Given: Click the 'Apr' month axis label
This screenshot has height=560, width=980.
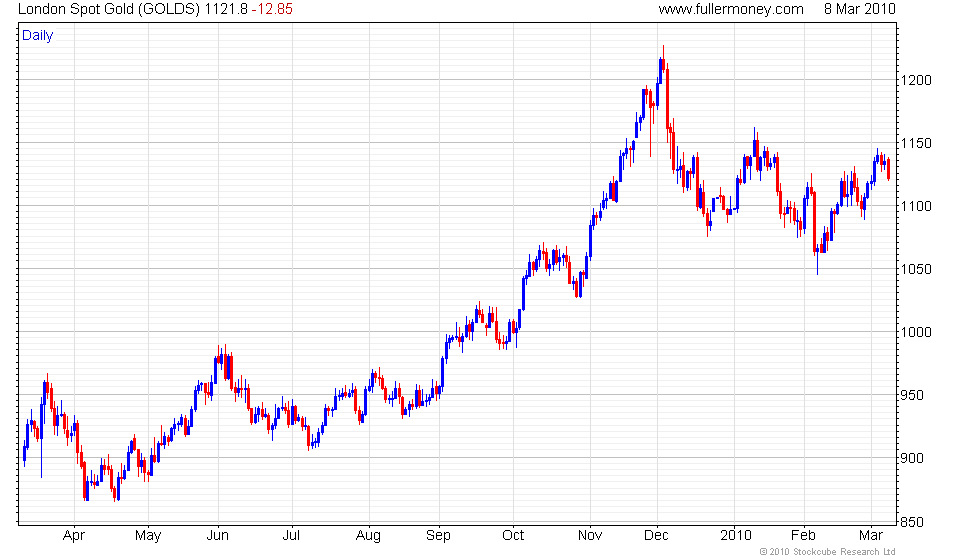Looking at the screenshot, I should pyautogui.click(x=74, y=536).
